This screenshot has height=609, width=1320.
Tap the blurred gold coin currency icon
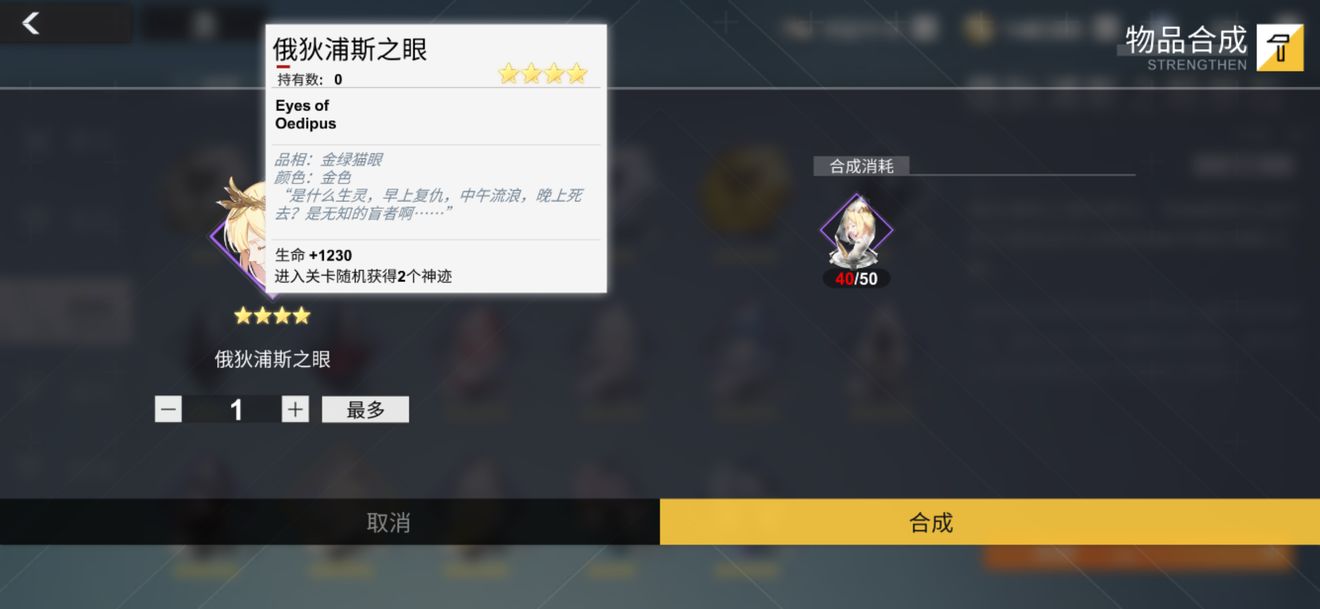pos(978,28)
